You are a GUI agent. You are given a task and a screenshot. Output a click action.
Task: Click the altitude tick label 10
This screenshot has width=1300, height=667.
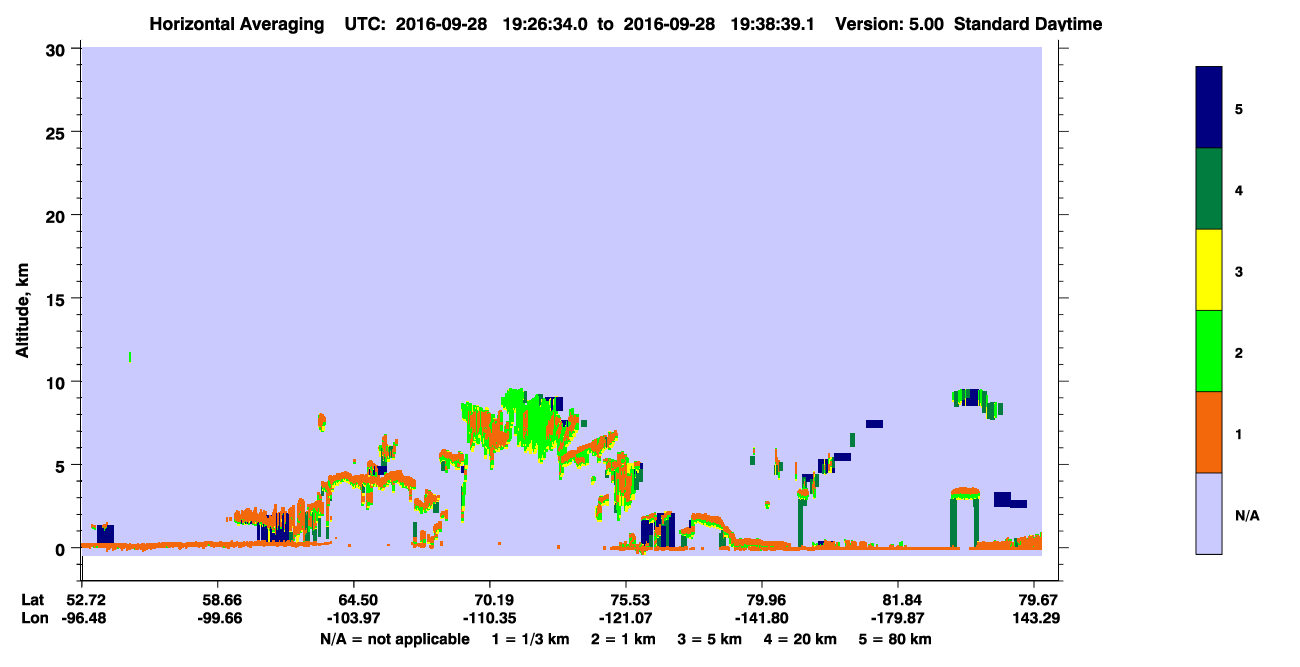point(56,382)
